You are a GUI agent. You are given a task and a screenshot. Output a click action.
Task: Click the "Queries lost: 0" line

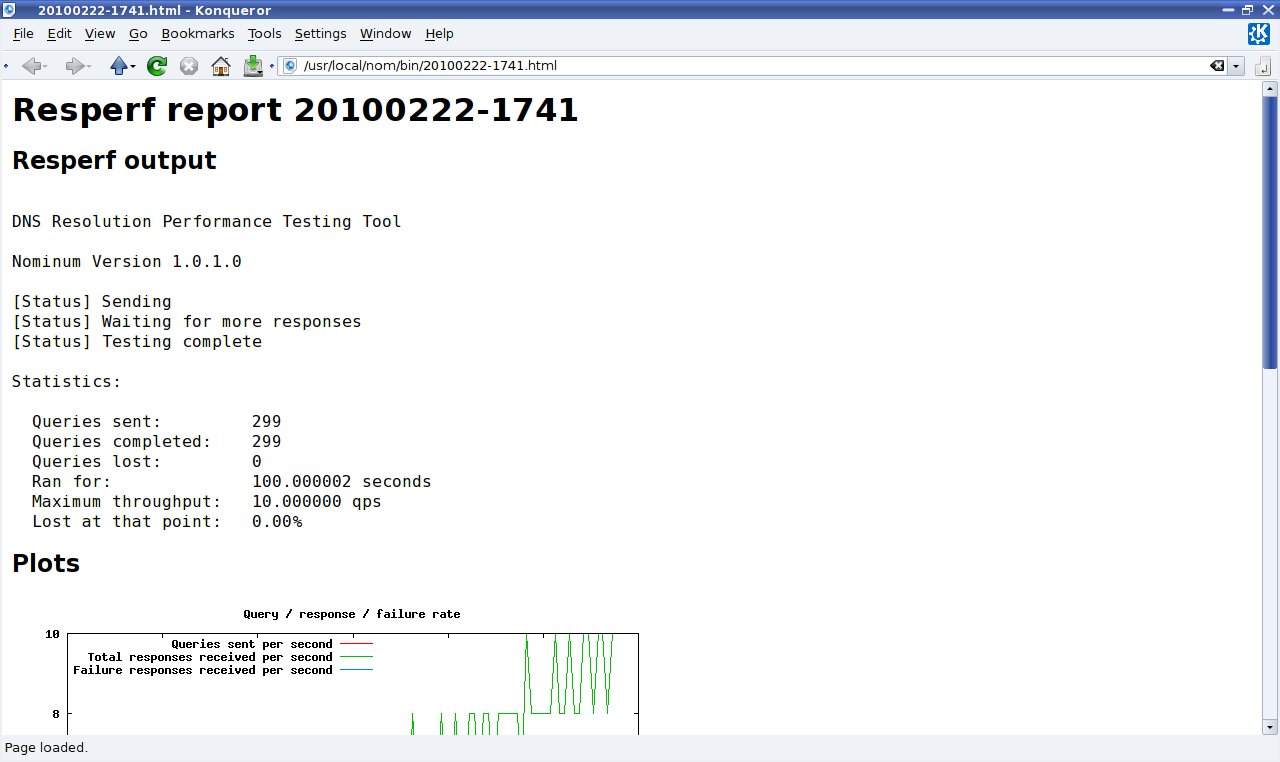point(147,462)
